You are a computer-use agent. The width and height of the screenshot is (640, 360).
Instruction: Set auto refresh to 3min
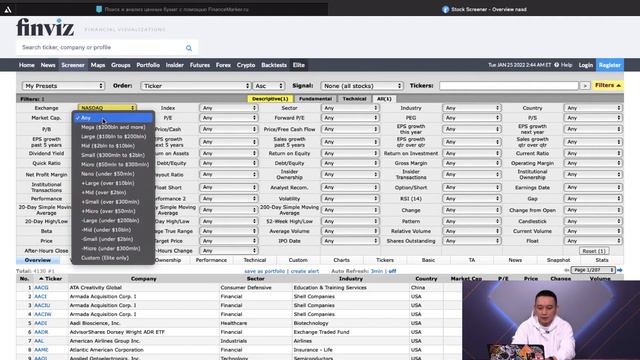coord(377,271)
